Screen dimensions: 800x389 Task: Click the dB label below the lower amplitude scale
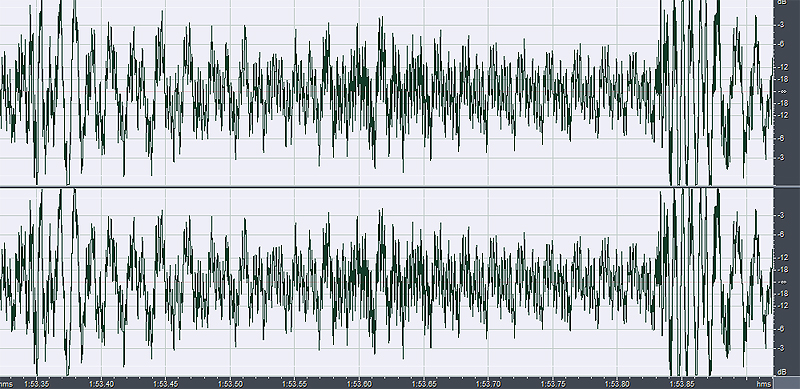(x=781, y=372)
